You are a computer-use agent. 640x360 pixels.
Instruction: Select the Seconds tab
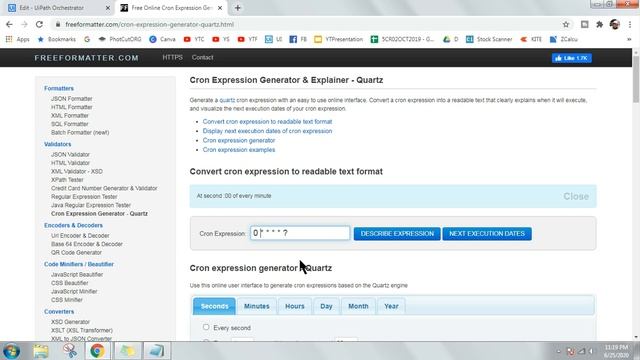click(214, 306)
